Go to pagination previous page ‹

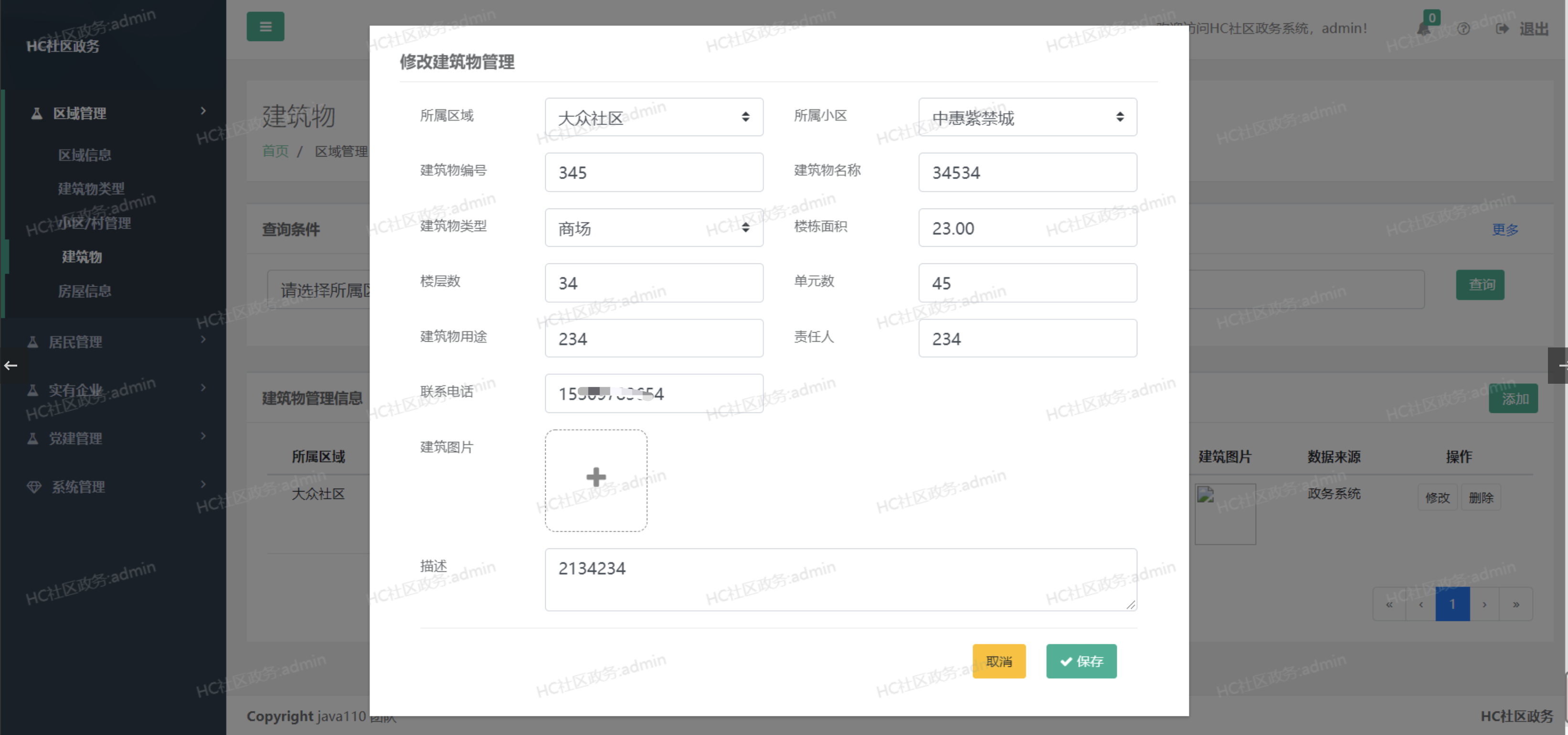pyautogui.click(x=1420, y=604)
